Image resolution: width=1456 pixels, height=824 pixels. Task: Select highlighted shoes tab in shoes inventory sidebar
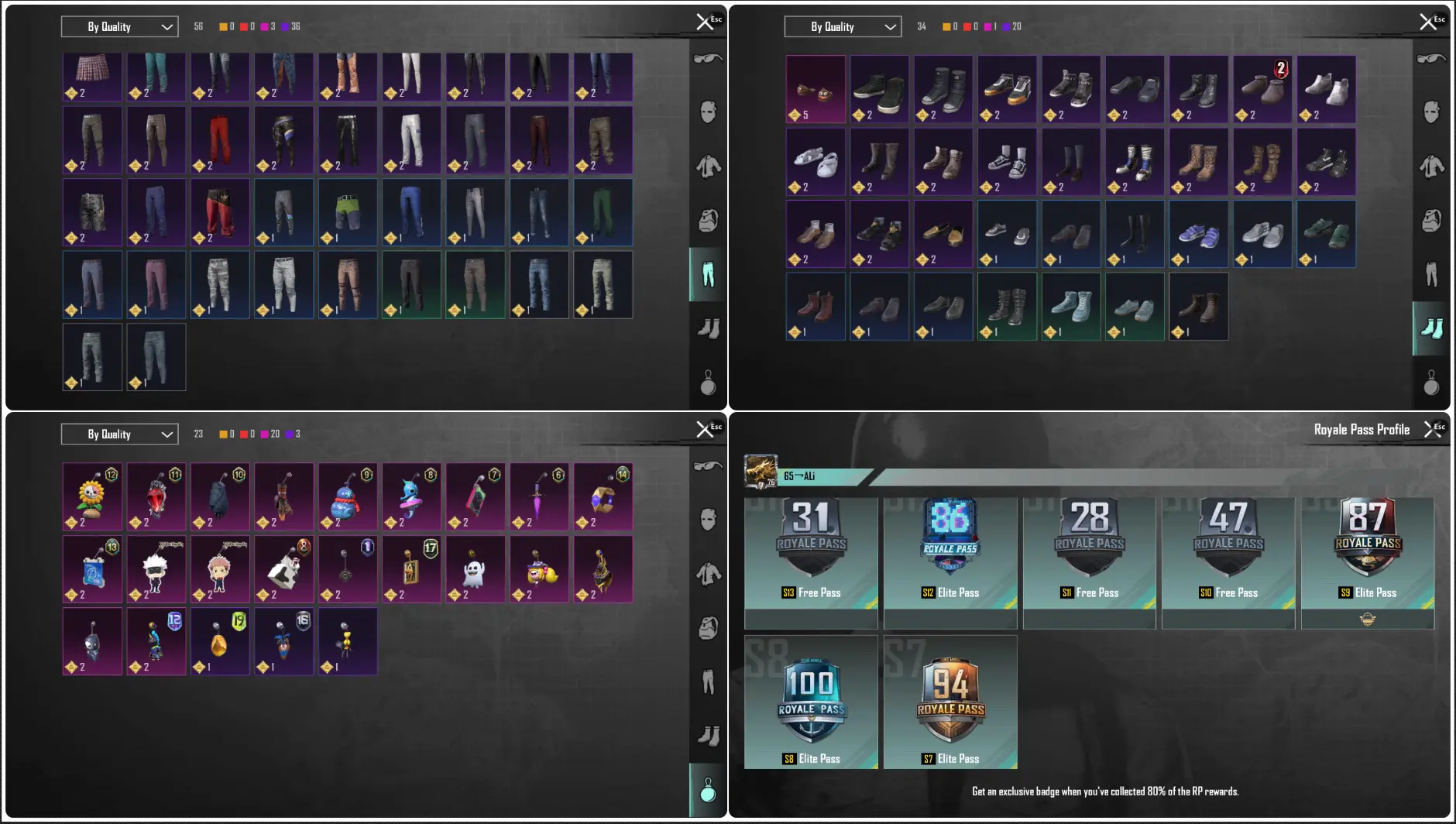click(x=1431, y=328)
